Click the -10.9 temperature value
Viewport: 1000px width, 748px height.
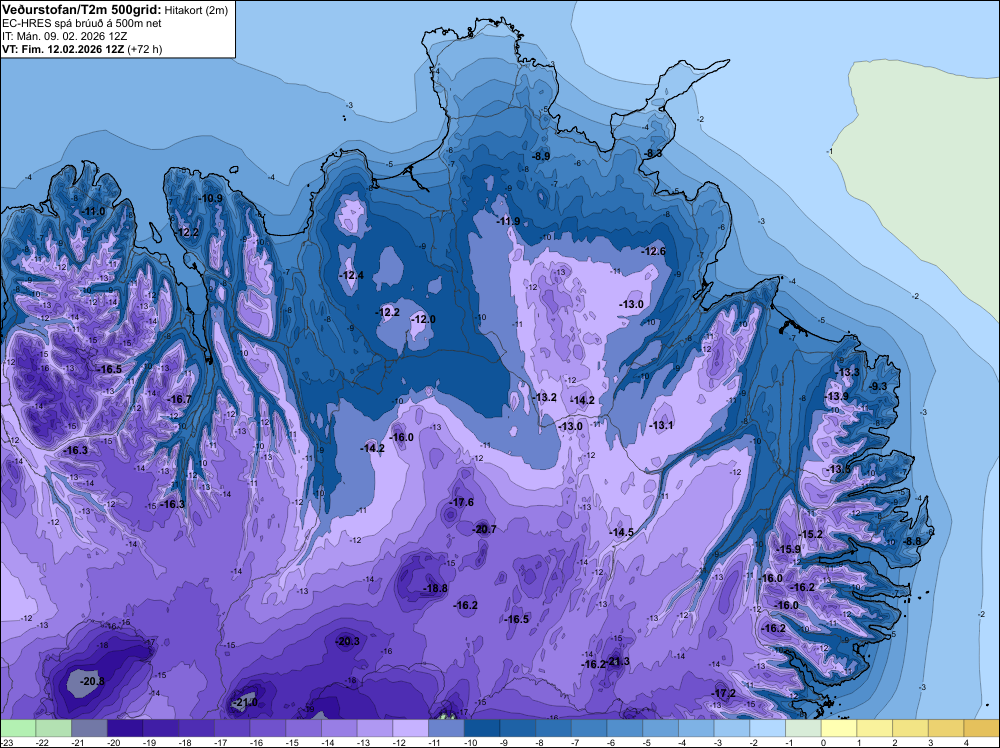(x=210, y=198)
